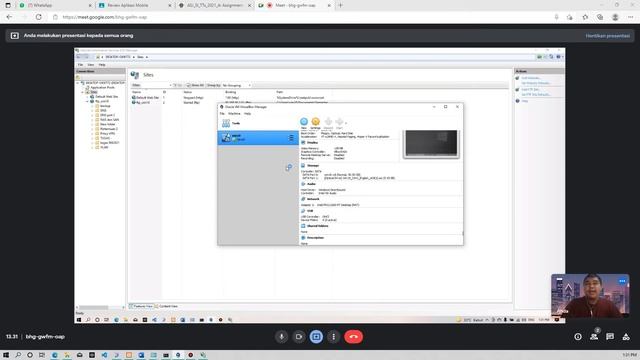The width and height of the screenshot is (640, 360).
Task: Sort Sites list by Binding column header
Action: [230, 92]
